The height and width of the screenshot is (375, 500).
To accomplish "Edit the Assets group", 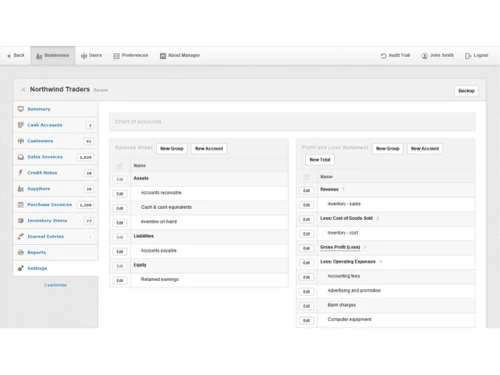I will (120, 179).
